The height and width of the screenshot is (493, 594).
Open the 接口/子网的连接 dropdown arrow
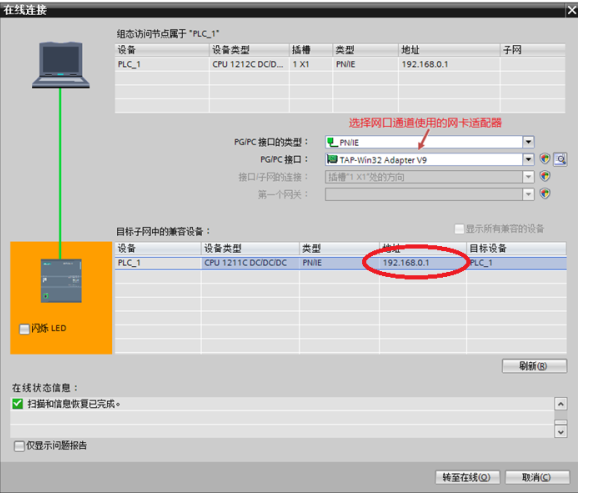[528, 177]
